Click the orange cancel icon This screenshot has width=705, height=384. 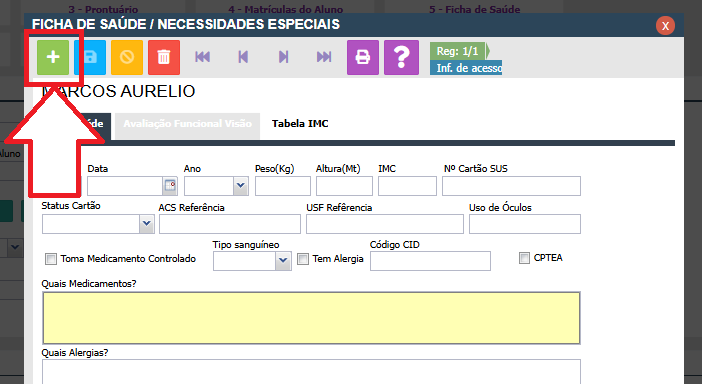pyautogui.click(x=127, y=57)
